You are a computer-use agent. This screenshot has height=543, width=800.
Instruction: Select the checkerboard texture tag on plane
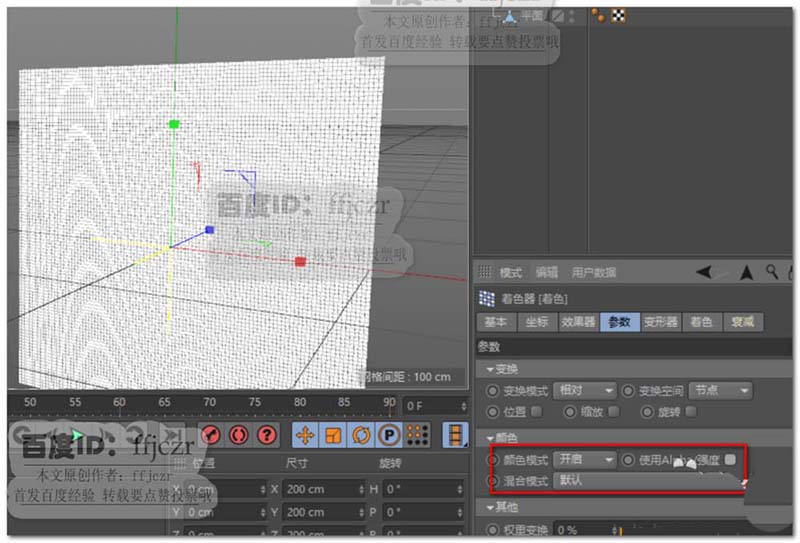point(618,15)
